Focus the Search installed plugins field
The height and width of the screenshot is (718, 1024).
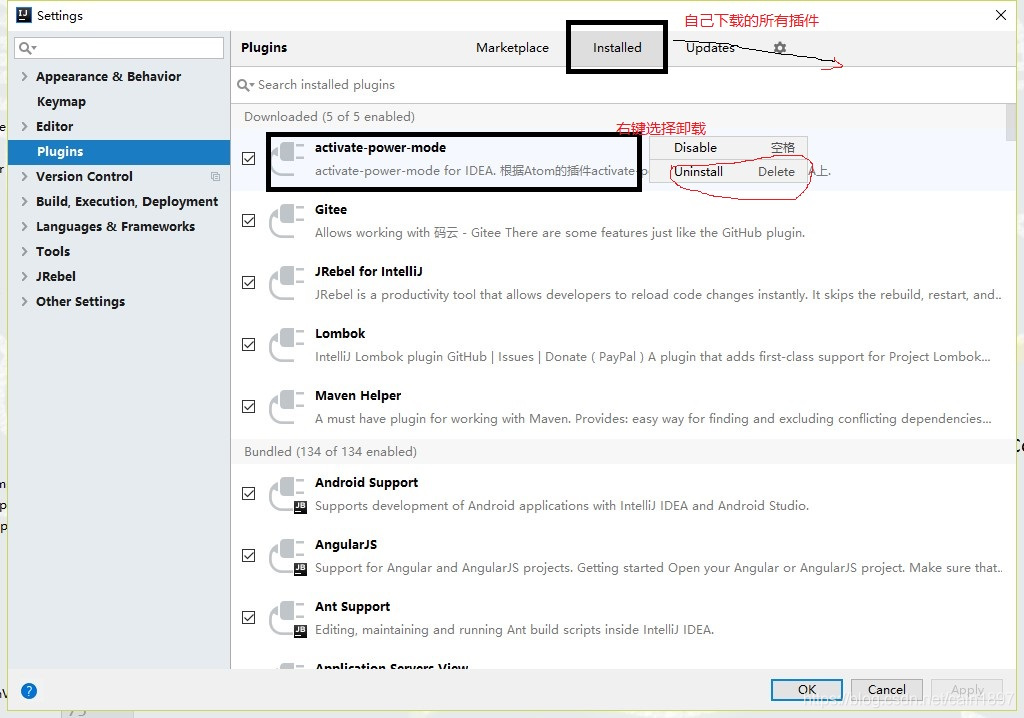624,85
